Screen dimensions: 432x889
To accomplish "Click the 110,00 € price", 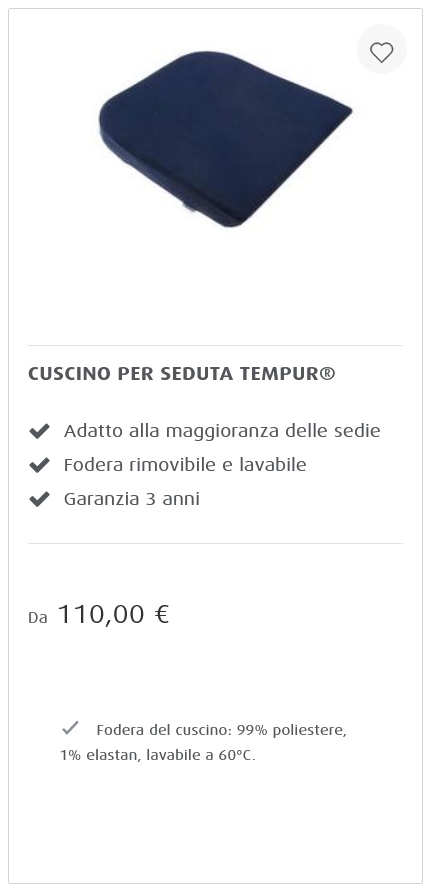I will [113, 614].
